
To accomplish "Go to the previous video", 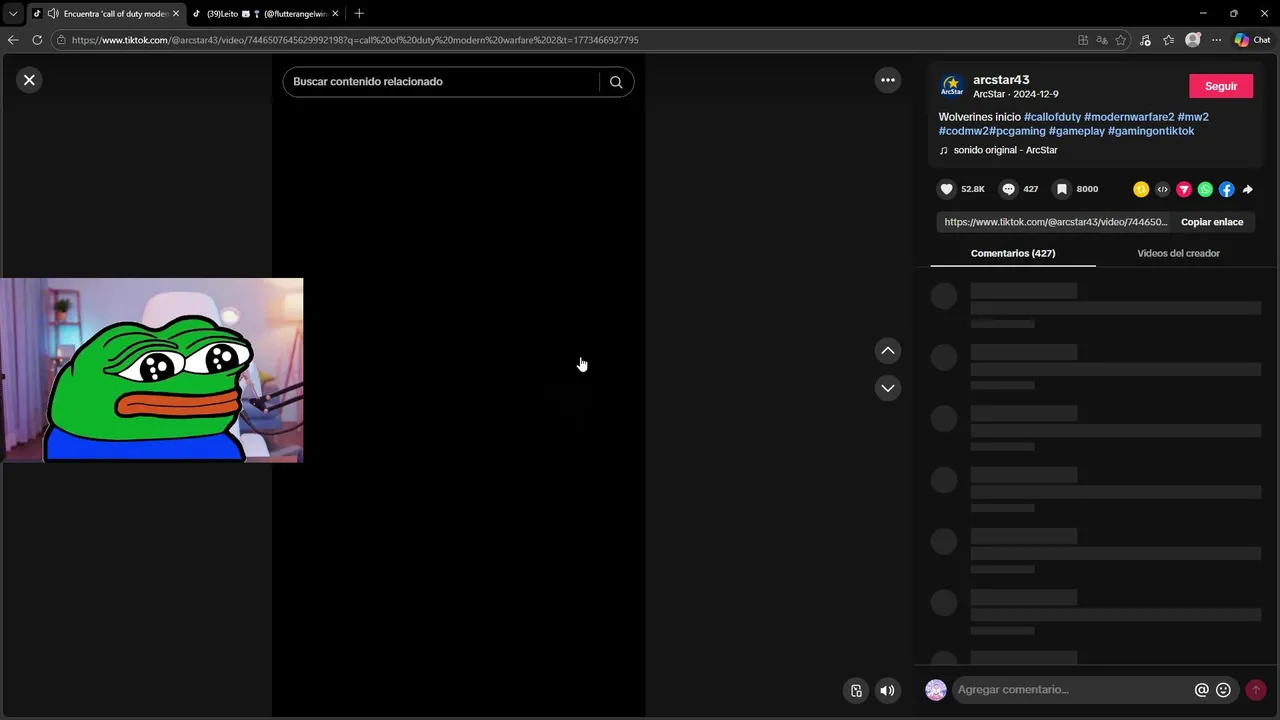I will (887, 351).
